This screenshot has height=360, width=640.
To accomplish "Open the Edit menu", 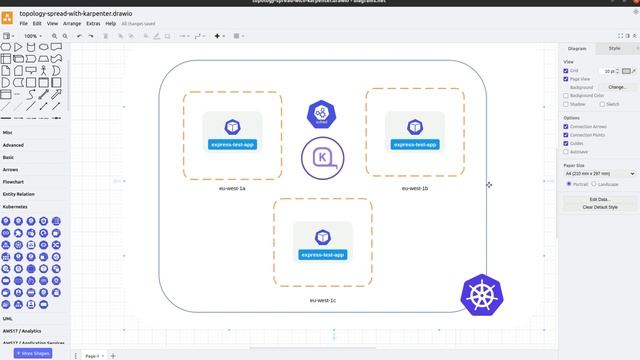I will [x=37, y=24].
